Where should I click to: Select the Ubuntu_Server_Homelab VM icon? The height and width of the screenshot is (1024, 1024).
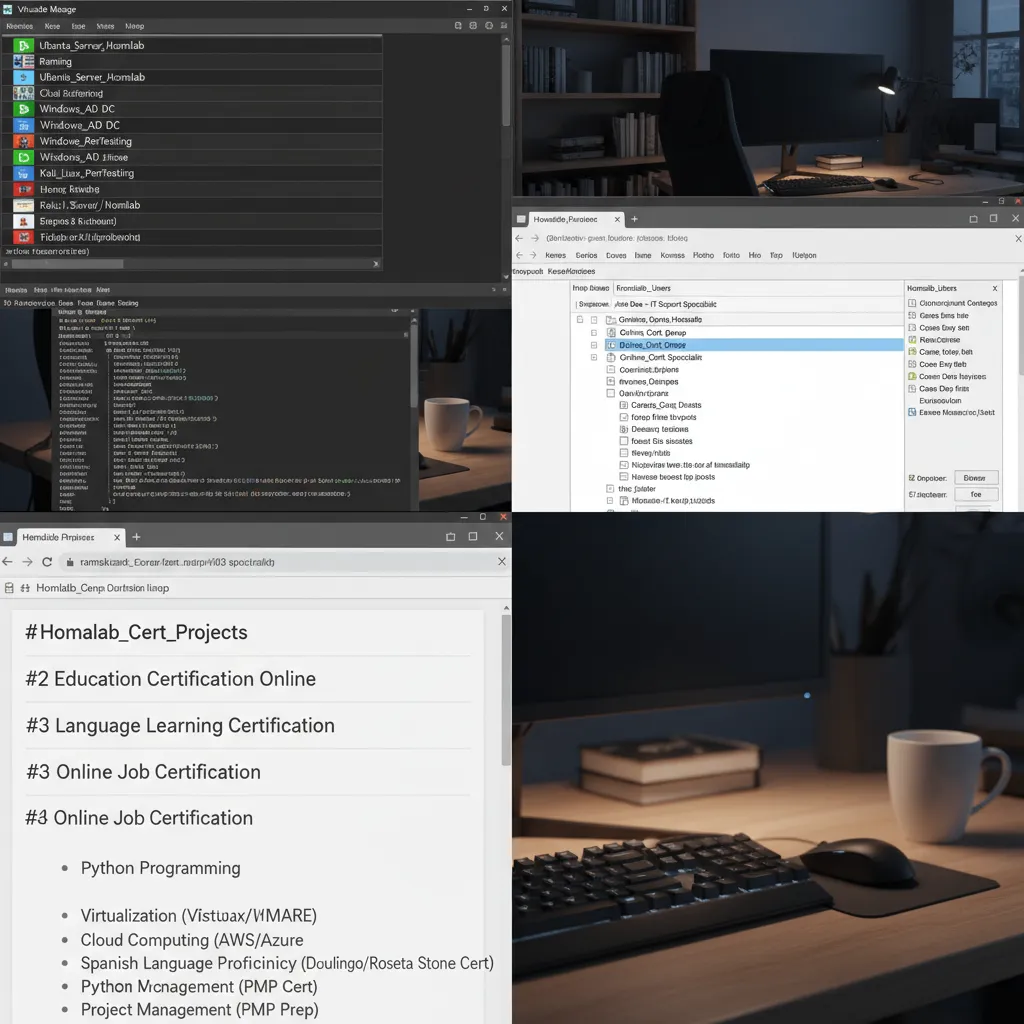22,45
